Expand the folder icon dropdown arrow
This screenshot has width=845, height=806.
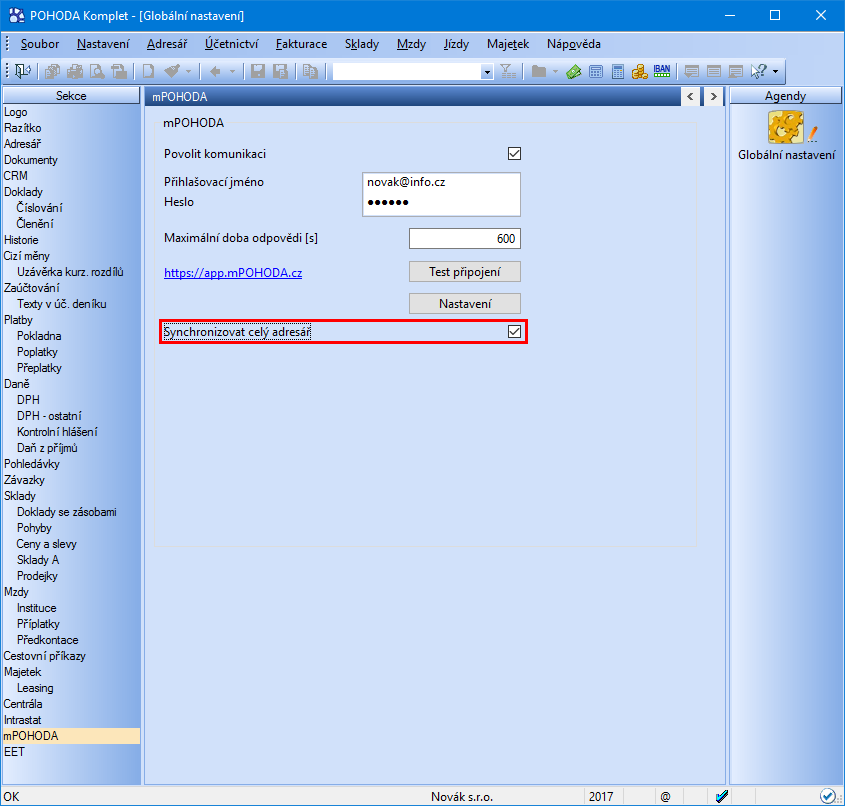[555, 71]
